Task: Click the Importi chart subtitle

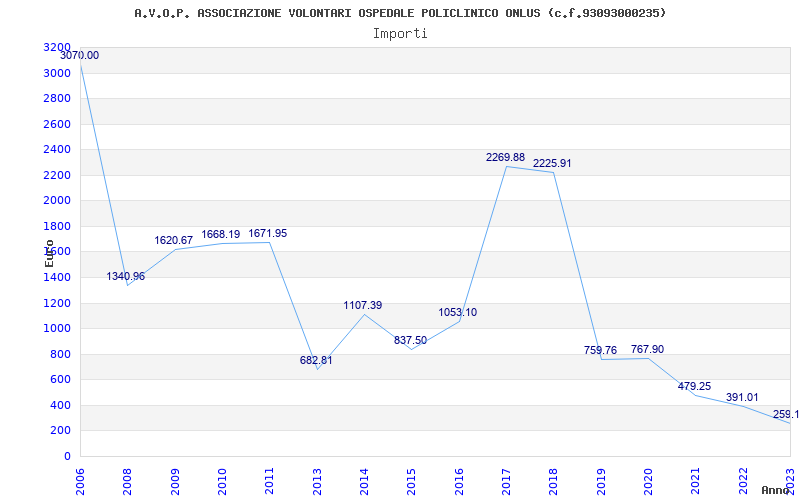Action: click(400, 34)
